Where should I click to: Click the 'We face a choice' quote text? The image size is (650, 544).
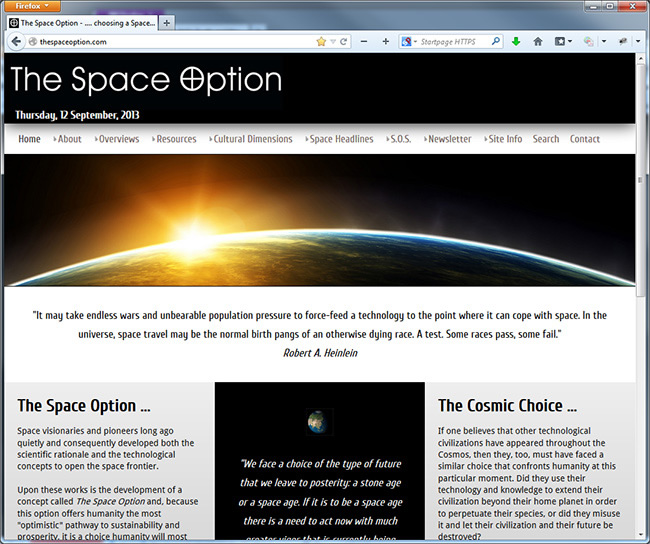320,500
